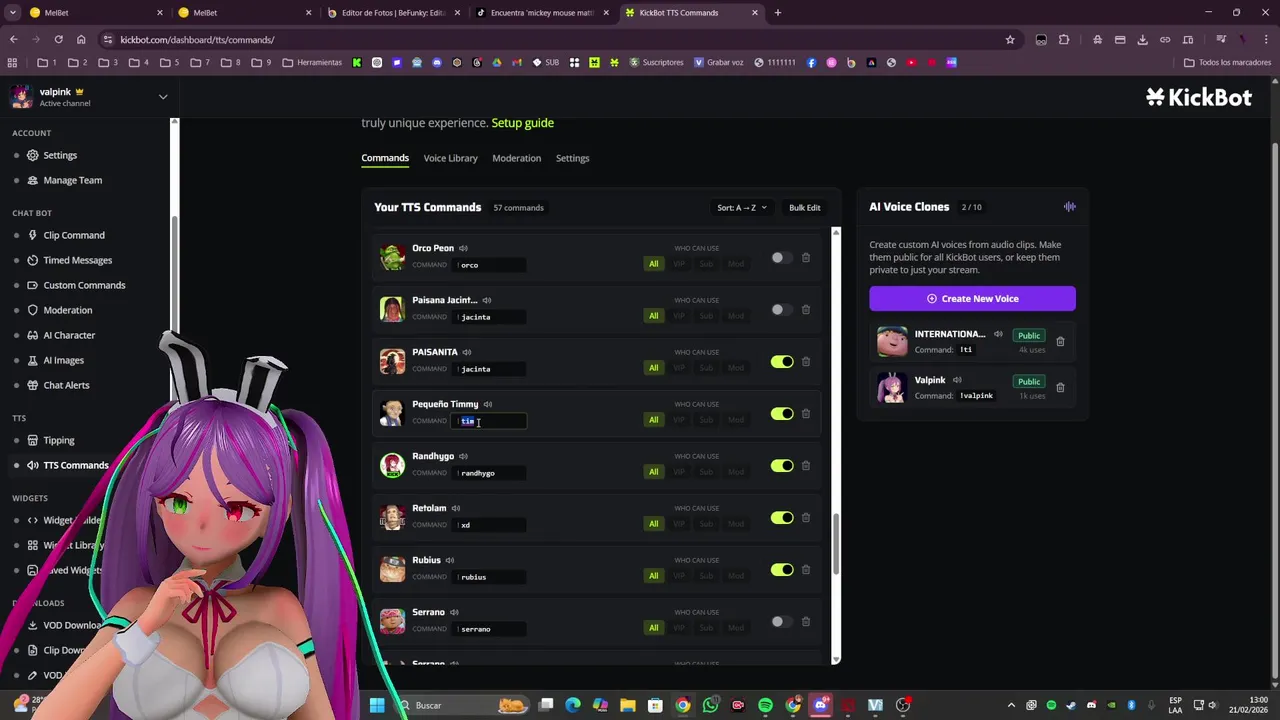Open a new browser tab

[777, 13]
